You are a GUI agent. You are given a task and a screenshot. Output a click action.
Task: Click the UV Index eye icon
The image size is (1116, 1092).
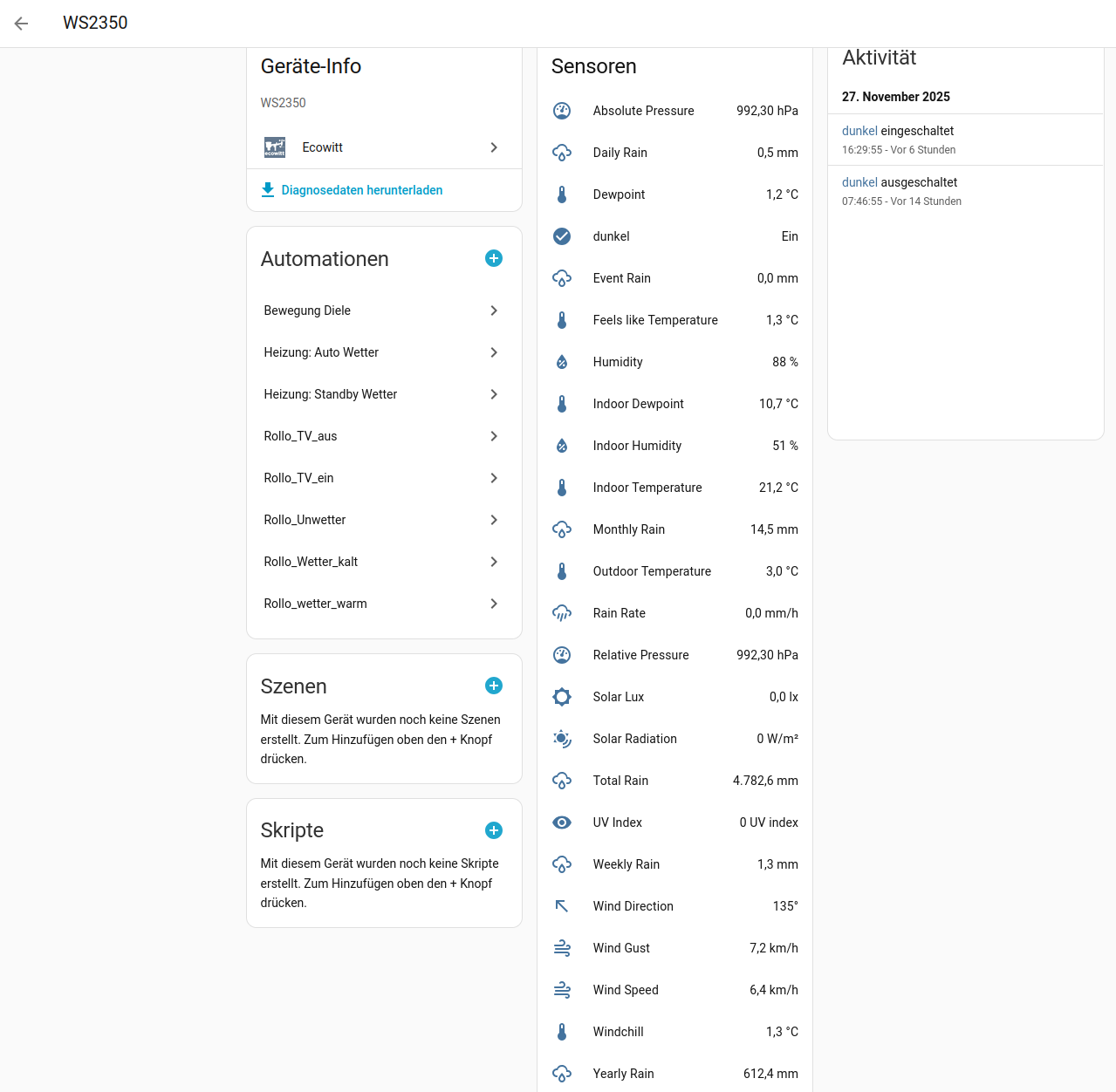[x=562, y=822]
